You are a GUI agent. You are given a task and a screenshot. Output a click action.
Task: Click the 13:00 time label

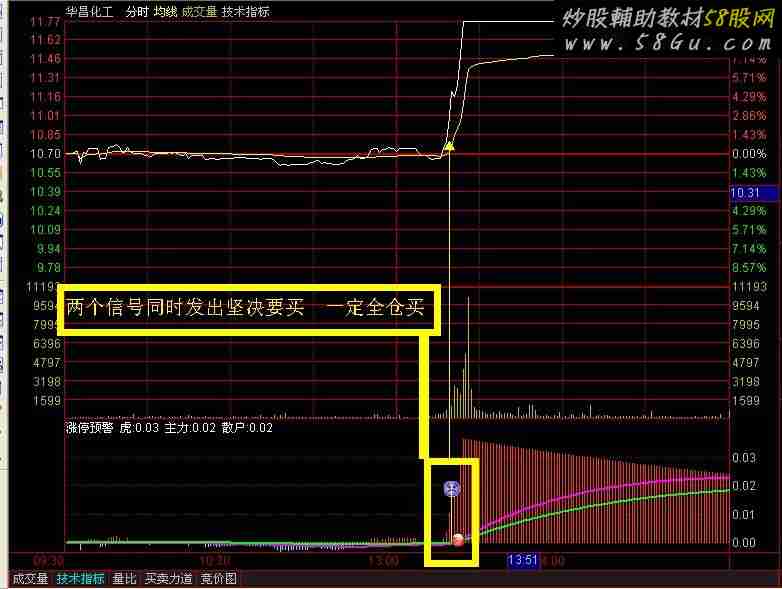click(383, 561)
